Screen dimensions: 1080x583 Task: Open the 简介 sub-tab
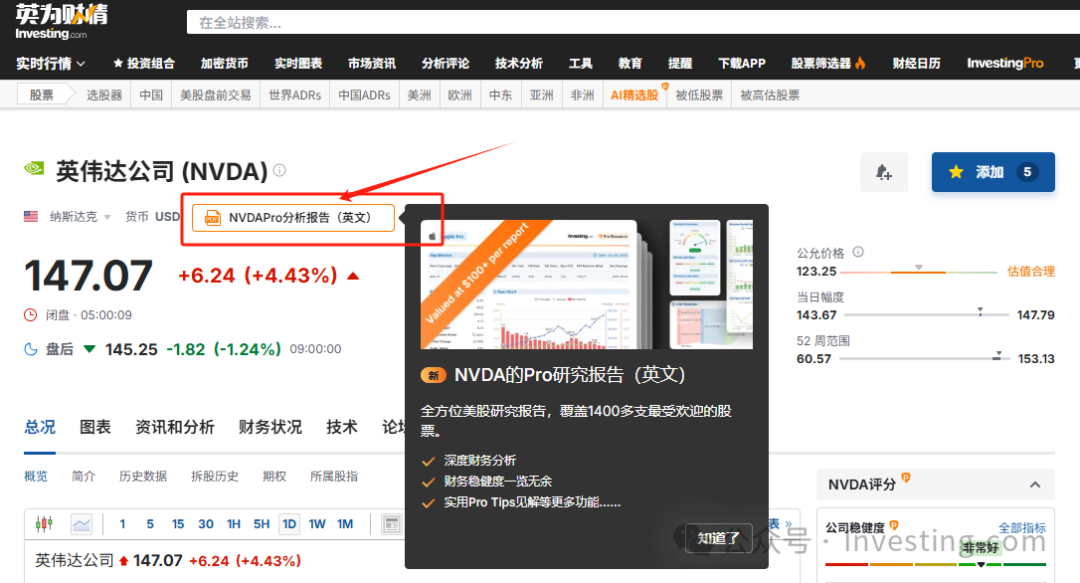click(x=83, y=476)
